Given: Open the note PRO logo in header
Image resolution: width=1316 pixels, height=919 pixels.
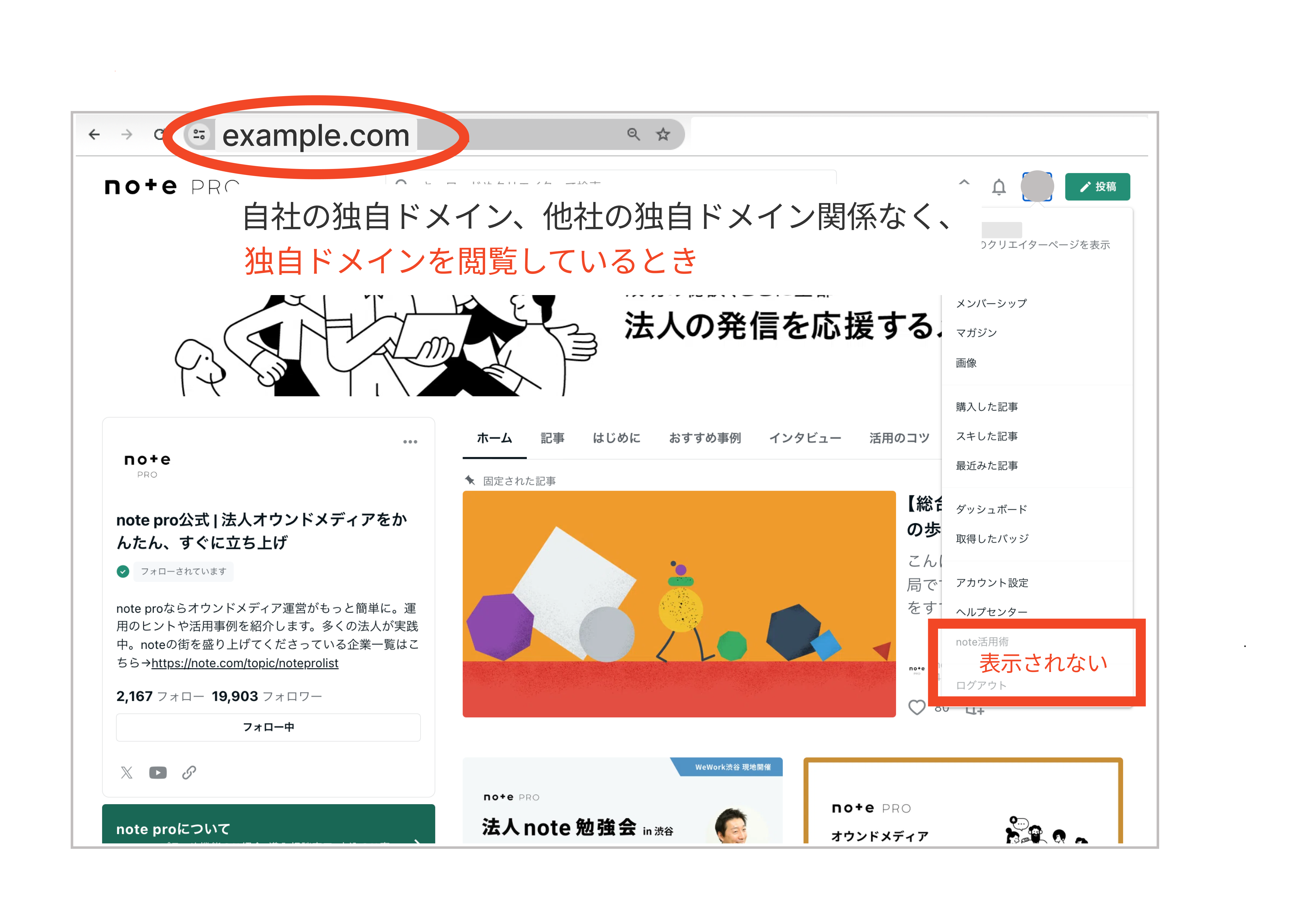Looking at the screenshot, I should (172, 186).
